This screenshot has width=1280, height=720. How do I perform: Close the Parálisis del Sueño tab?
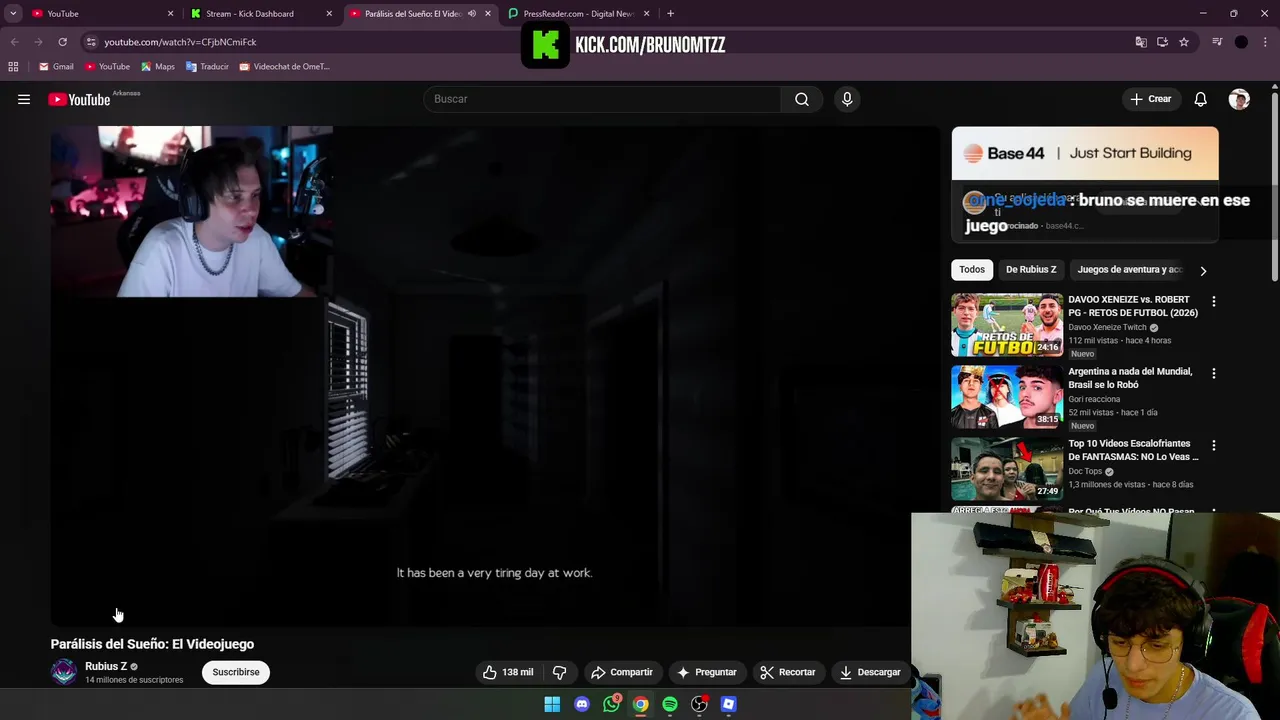488,13
